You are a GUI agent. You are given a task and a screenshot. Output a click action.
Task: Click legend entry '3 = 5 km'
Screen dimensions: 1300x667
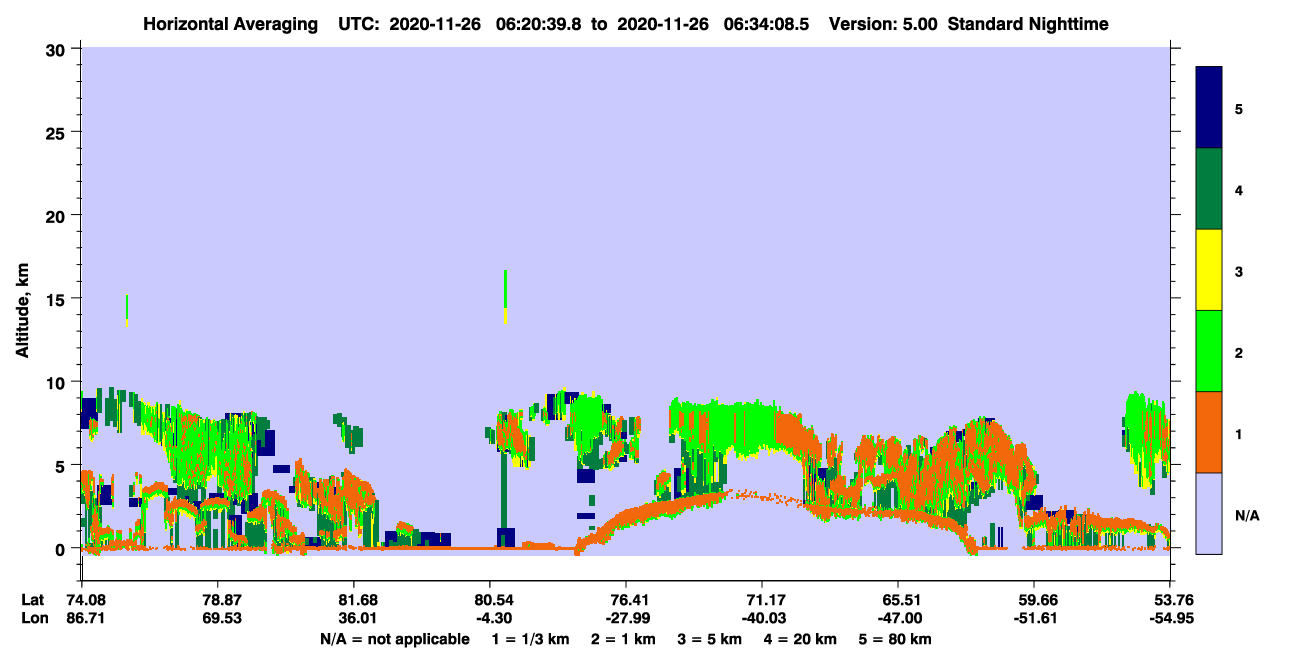click(710, 639)
